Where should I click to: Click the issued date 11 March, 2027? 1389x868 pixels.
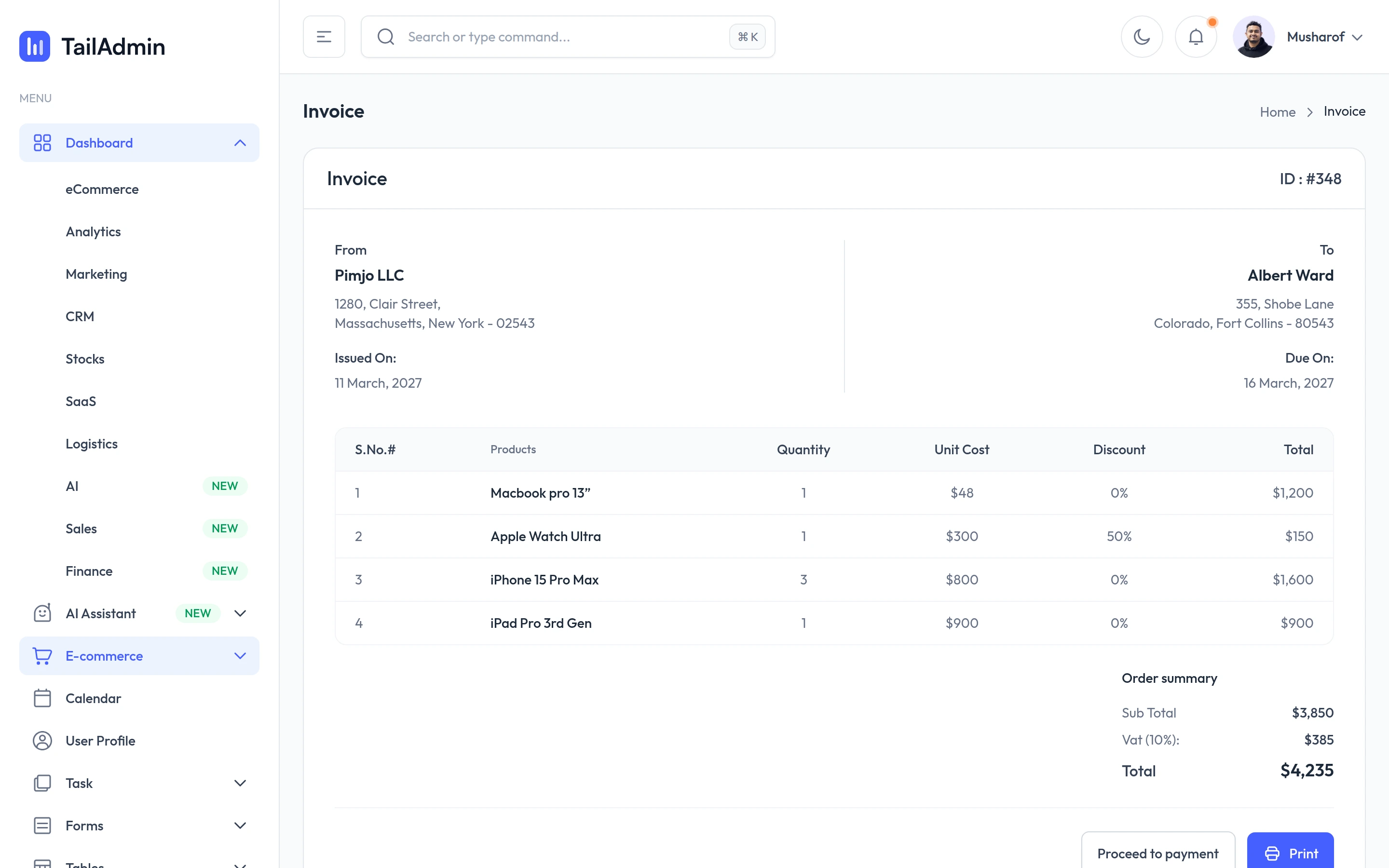click(378, 383)
